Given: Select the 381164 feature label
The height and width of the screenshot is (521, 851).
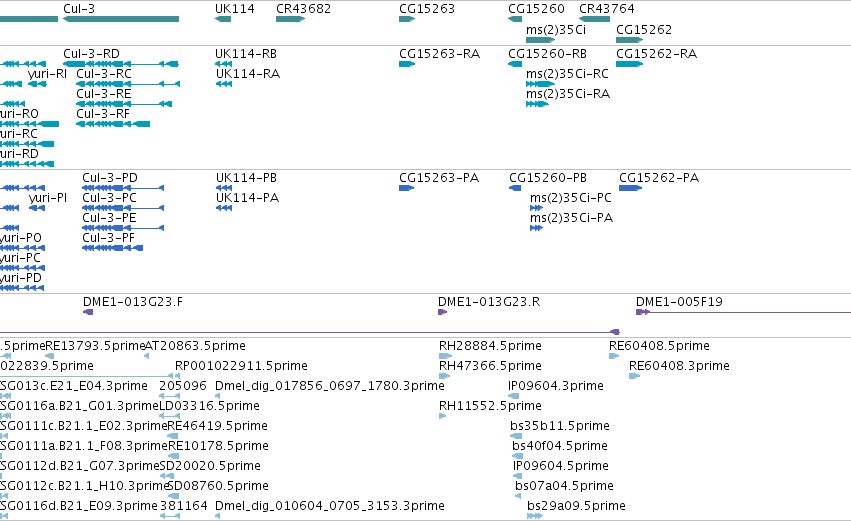Looking at the screenshot, I should [183, 506].
